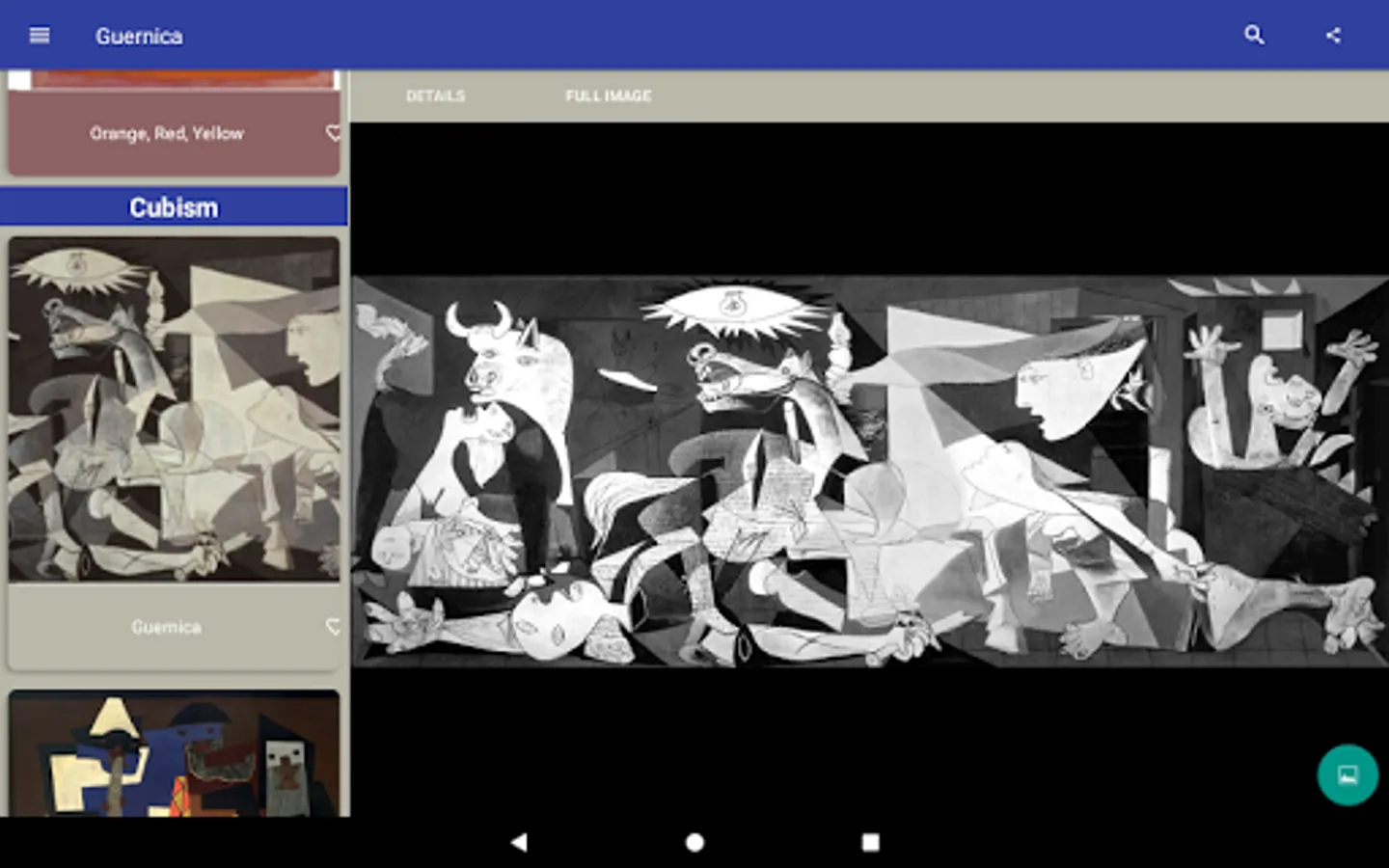Image resolution: width=1389 pixels, height=868 pixels.
Task: Switch to the Full Image tab
Action: click(x=609, y=95)
